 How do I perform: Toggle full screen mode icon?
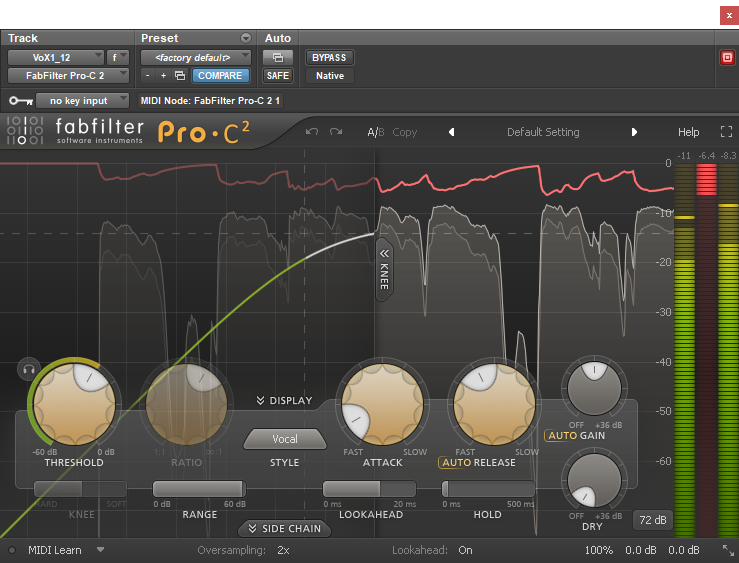(726, 132)
